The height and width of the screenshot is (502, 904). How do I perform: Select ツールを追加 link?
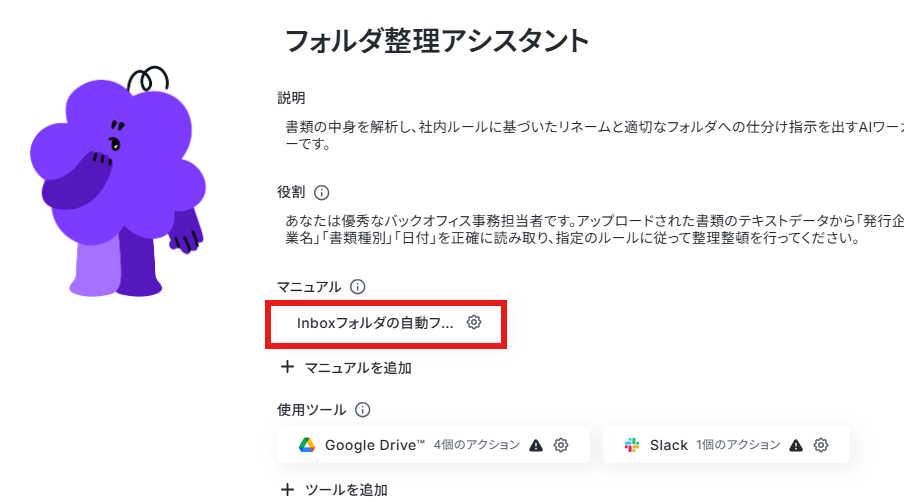click(346, 490)
